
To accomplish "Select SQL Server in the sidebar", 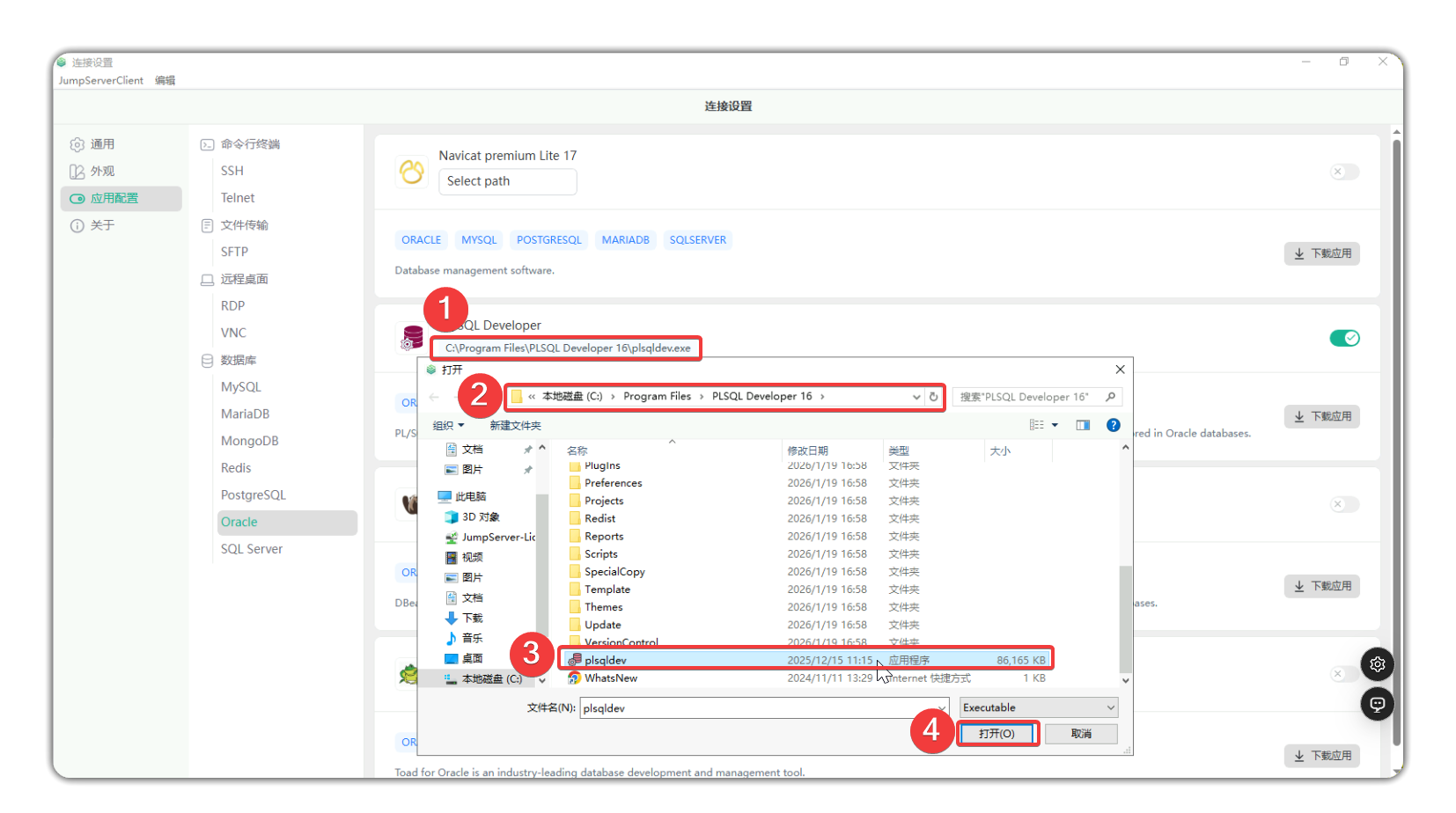I will click(x=252, y=549).
